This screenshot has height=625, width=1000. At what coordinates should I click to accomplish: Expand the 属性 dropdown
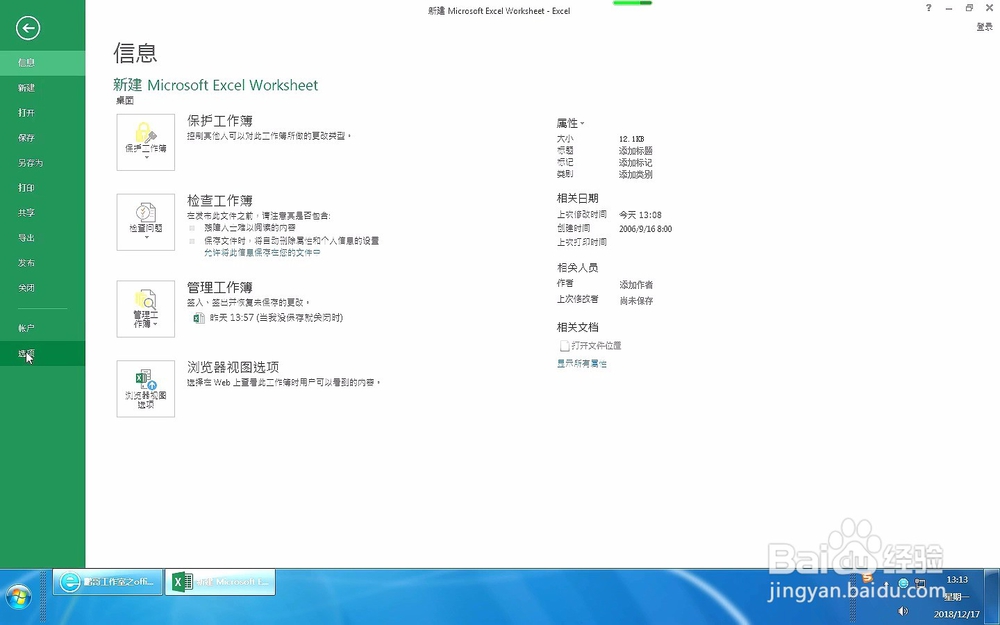570,123
